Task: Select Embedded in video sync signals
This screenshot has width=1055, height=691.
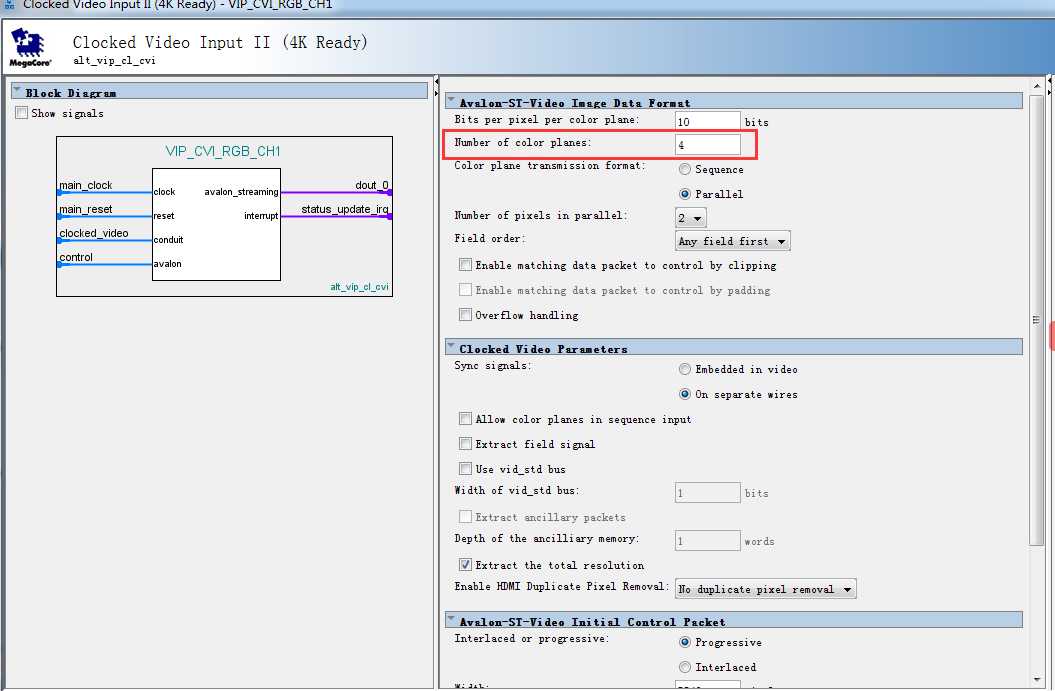Action: [684, 369]
